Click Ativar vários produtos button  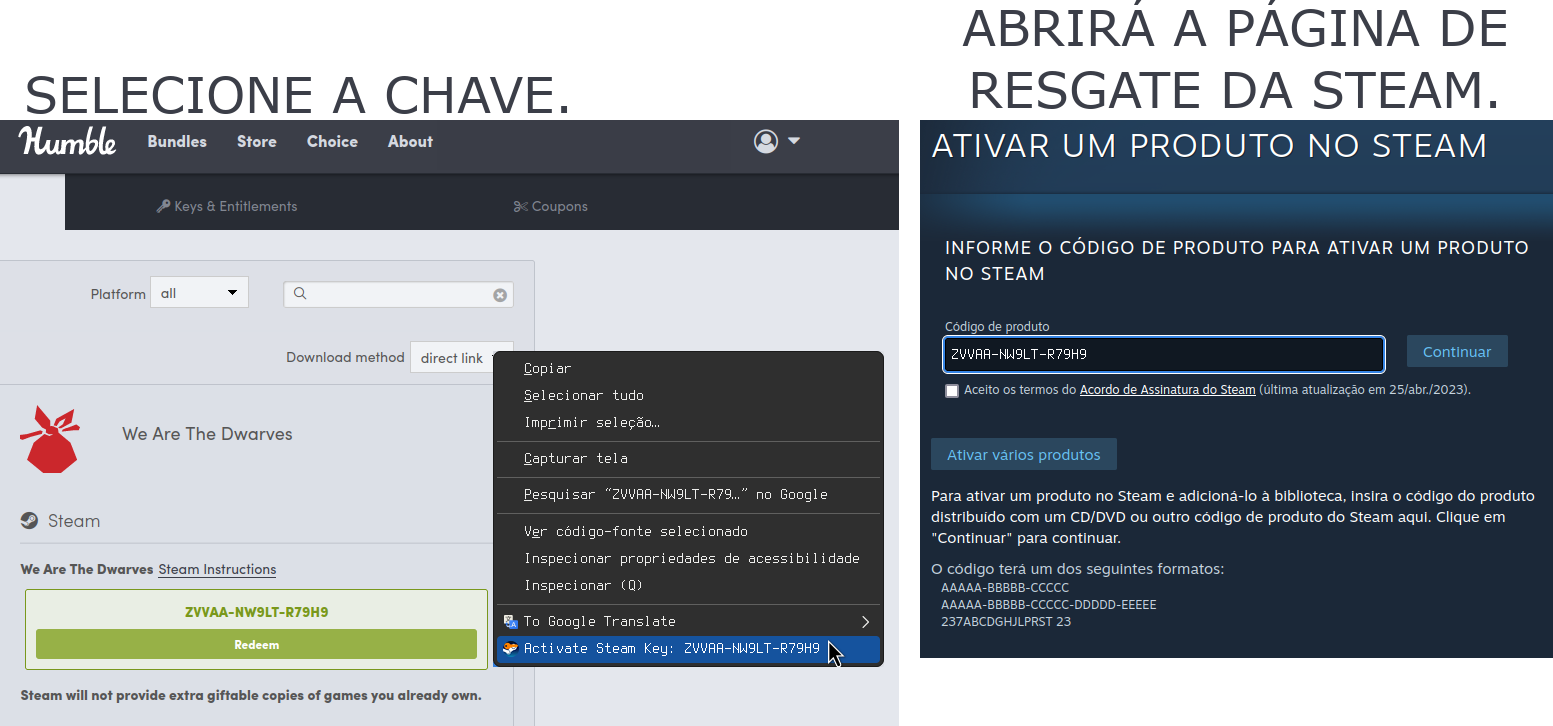1024,454
